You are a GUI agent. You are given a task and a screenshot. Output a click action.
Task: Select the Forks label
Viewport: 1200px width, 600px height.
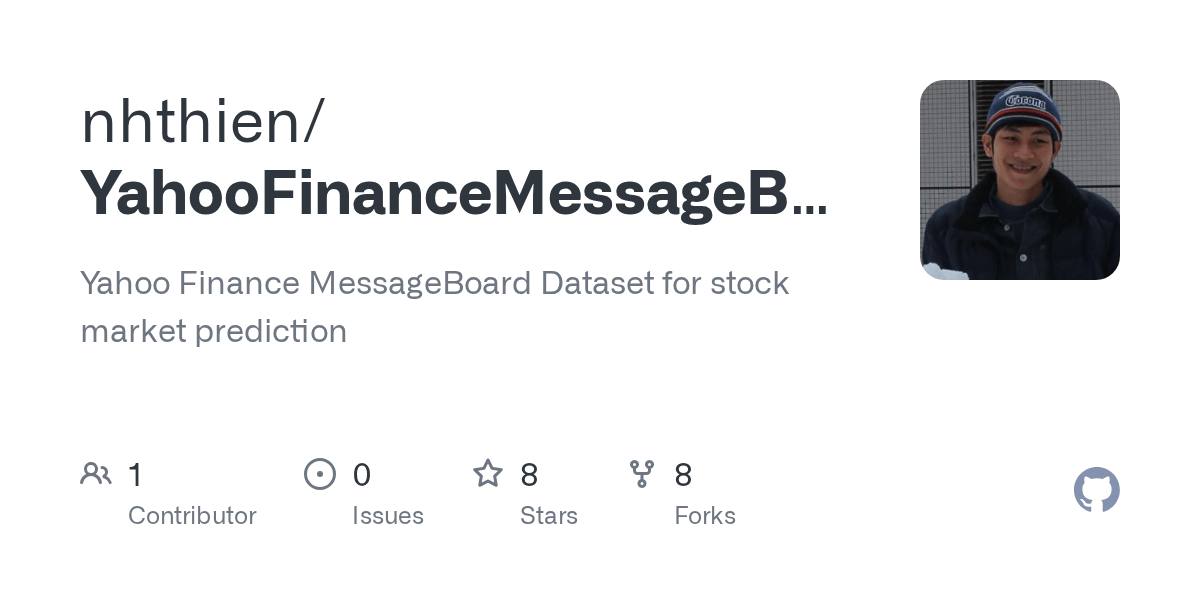[704, 516]
